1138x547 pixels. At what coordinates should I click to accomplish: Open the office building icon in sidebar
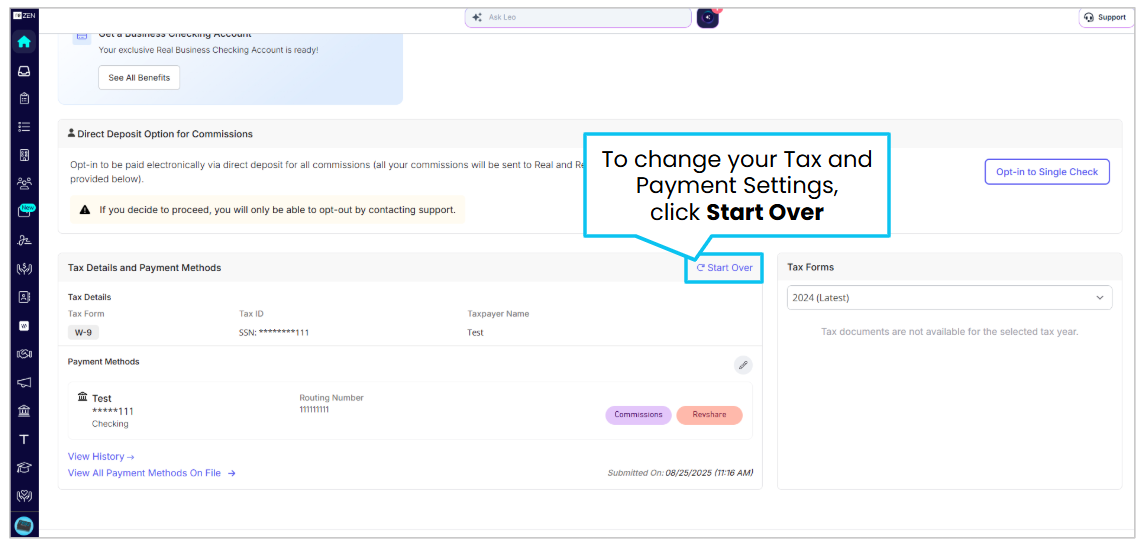tap(24, 155)
